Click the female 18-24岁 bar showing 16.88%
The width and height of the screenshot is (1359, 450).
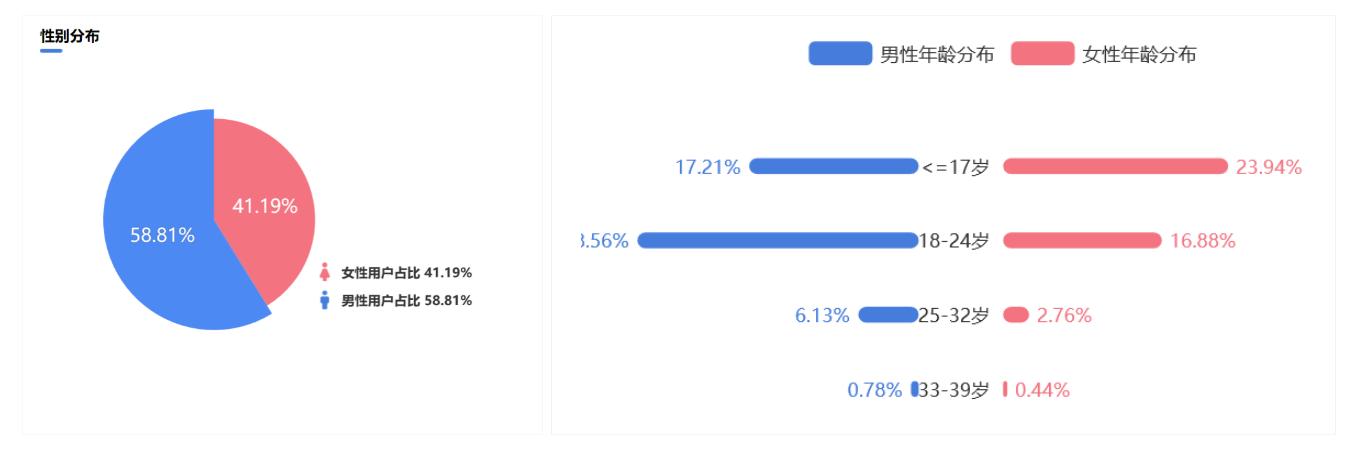(x=1082, y=240)
